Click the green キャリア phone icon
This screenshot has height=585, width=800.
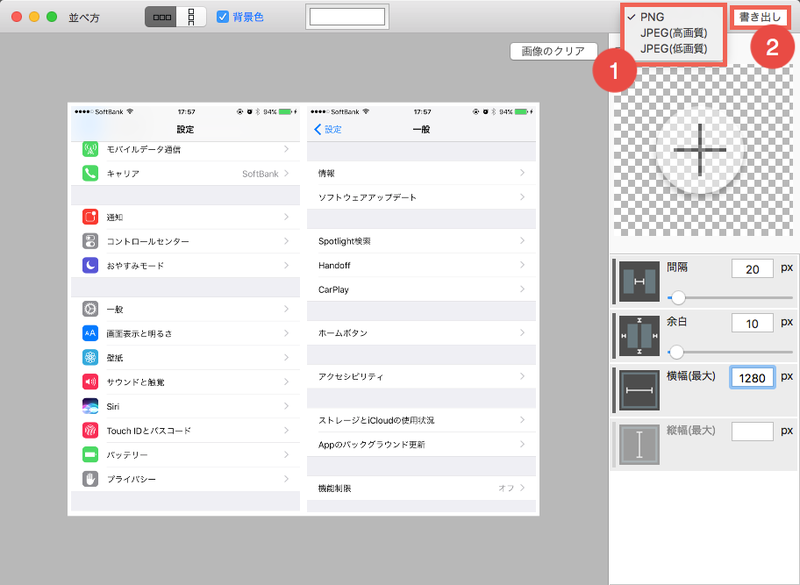click(x=90, y=173)
